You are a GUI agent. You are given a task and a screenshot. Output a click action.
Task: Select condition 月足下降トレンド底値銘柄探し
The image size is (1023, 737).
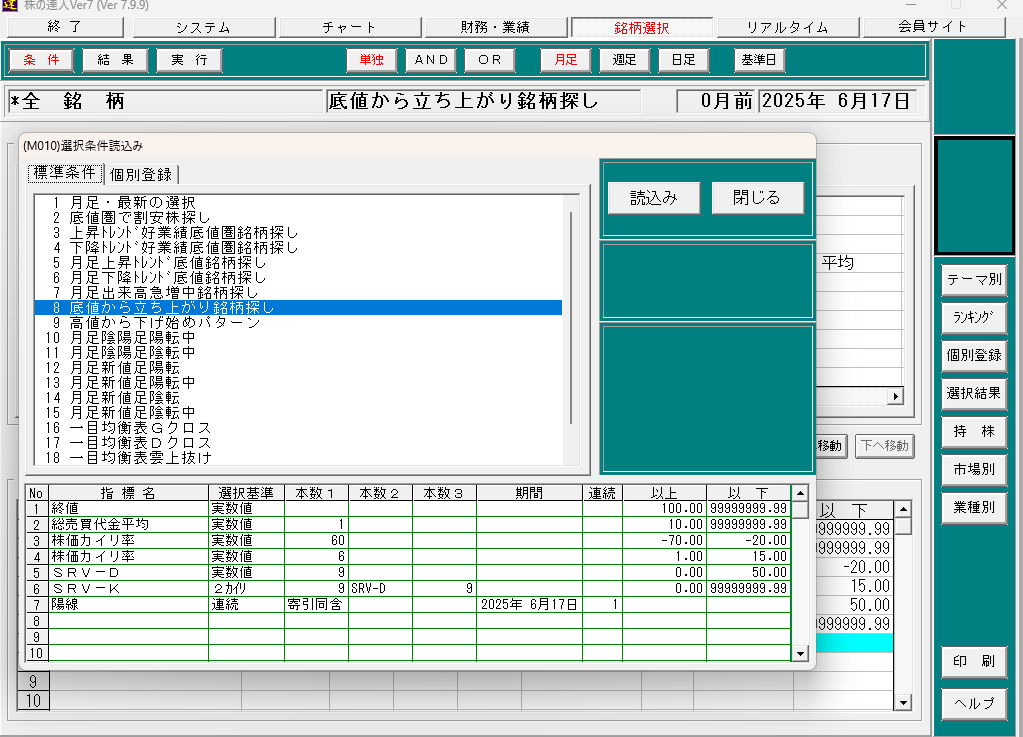click(x=298, y=278)
